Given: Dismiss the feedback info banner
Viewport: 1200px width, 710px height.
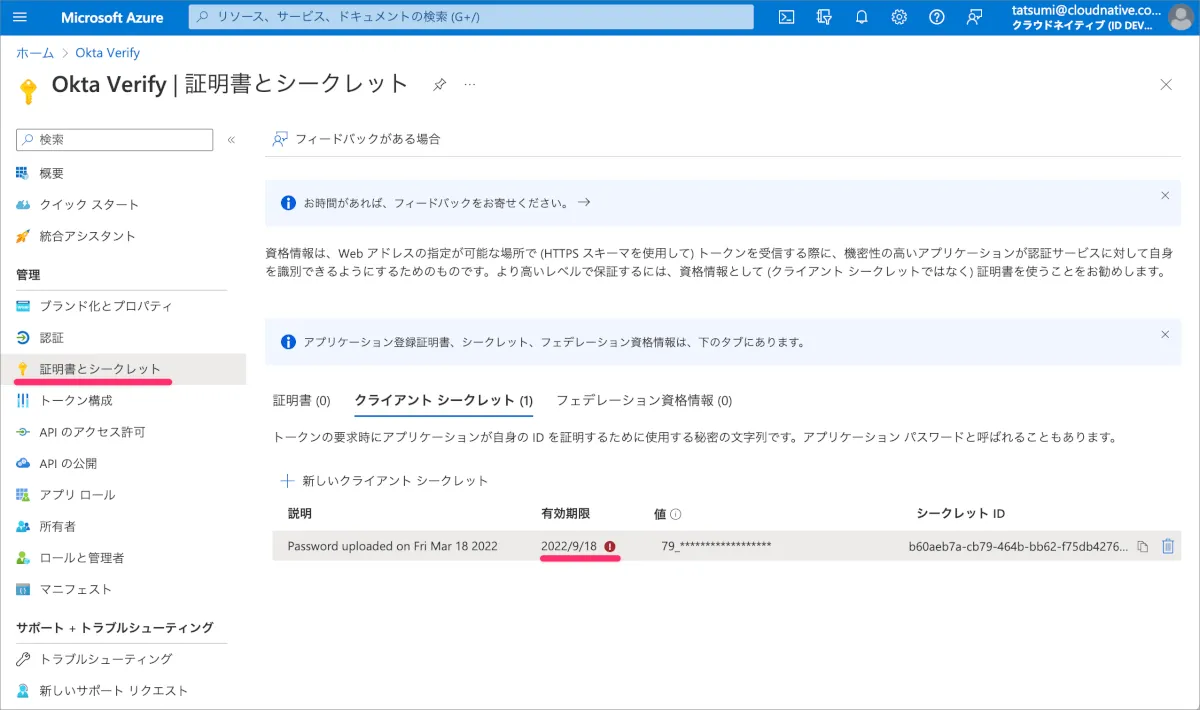Looking at the screenshot, I should point(1164,196).
